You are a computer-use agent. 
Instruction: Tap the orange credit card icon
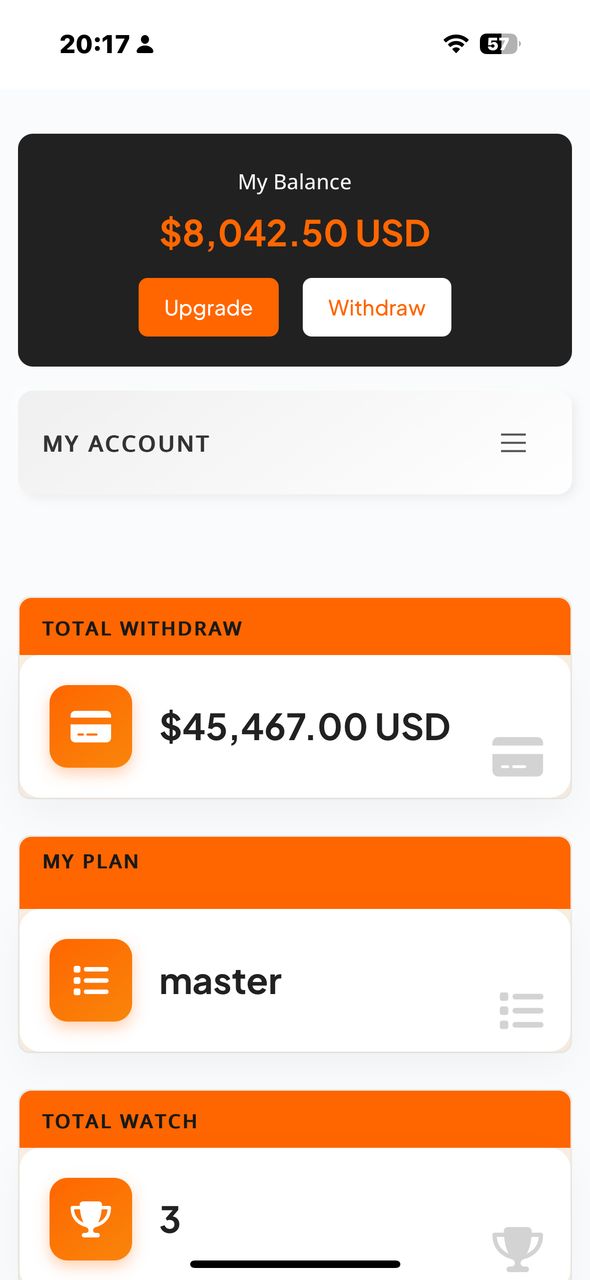(91, 726)
